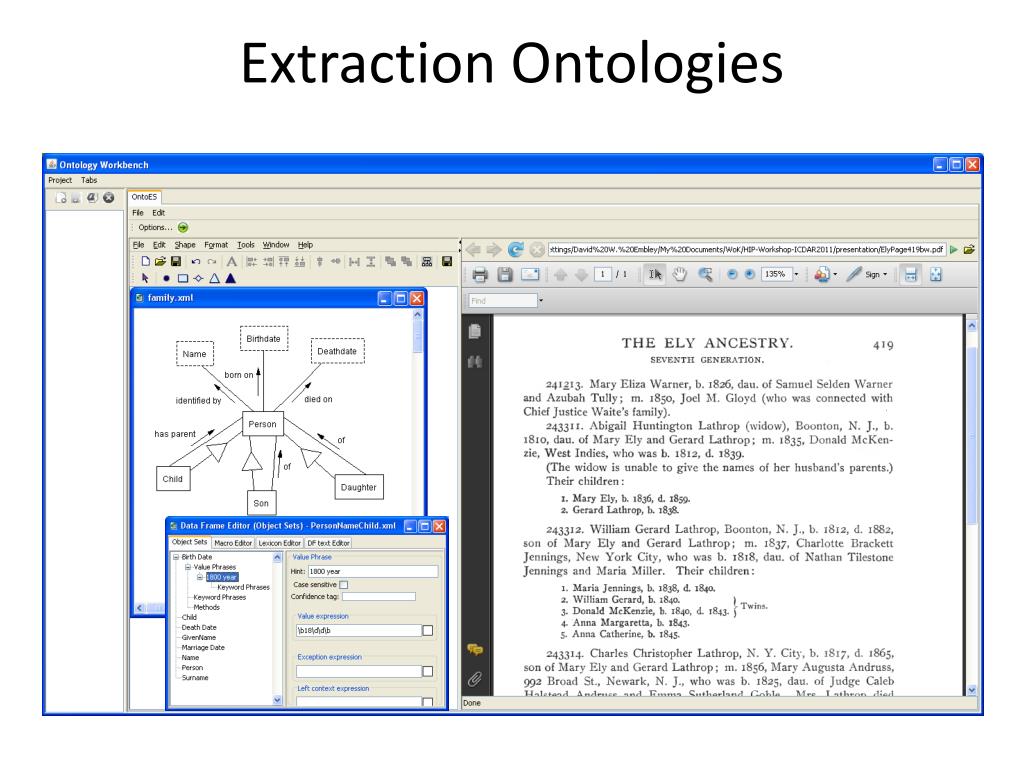Tick checkbox beside Left context expression field
Screen dimensions: 1024x768
[428, 702]
